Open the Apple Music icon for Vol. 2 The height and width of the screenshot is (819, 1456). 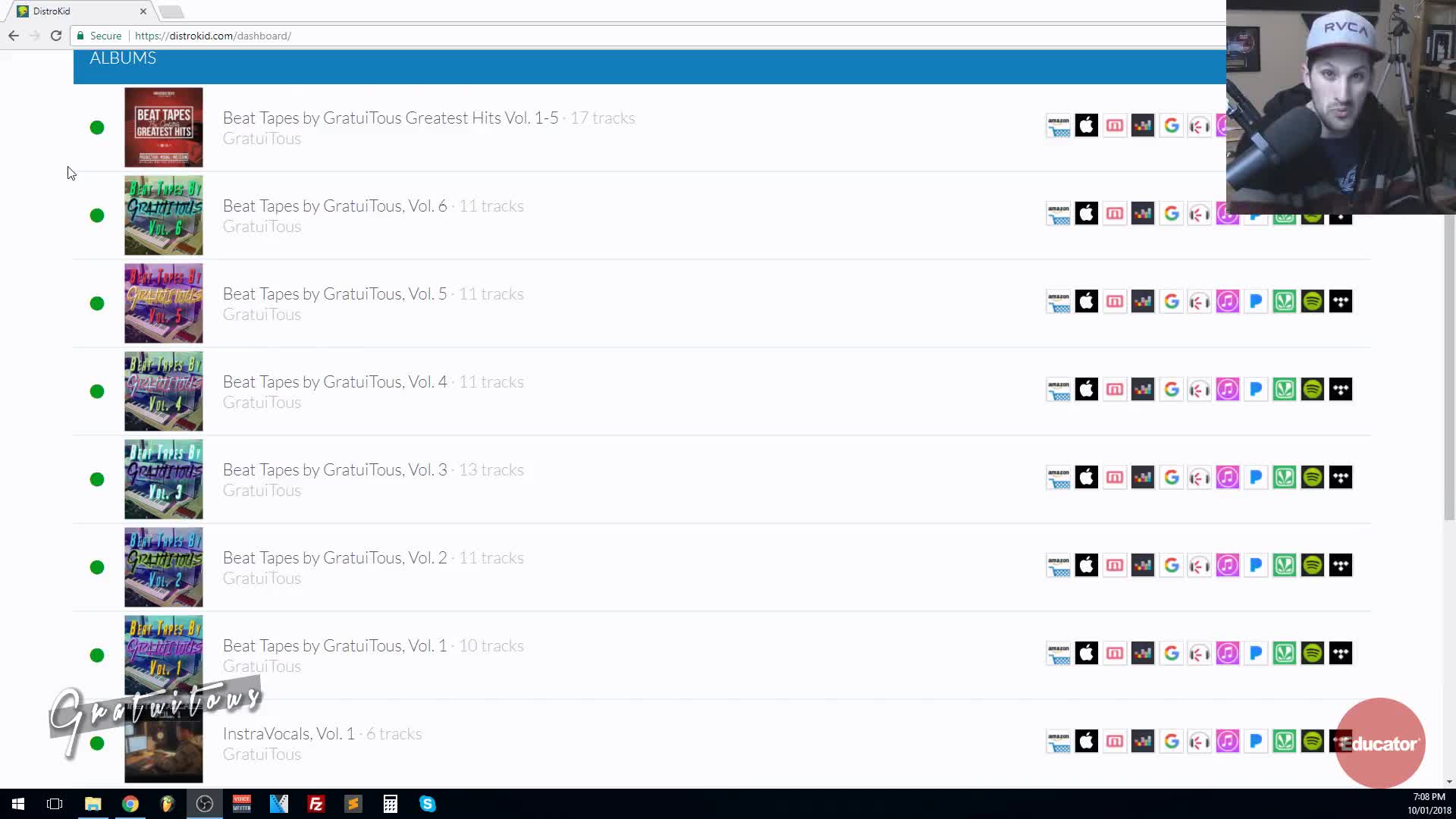pyautogui.click(x=1086, y=566)
